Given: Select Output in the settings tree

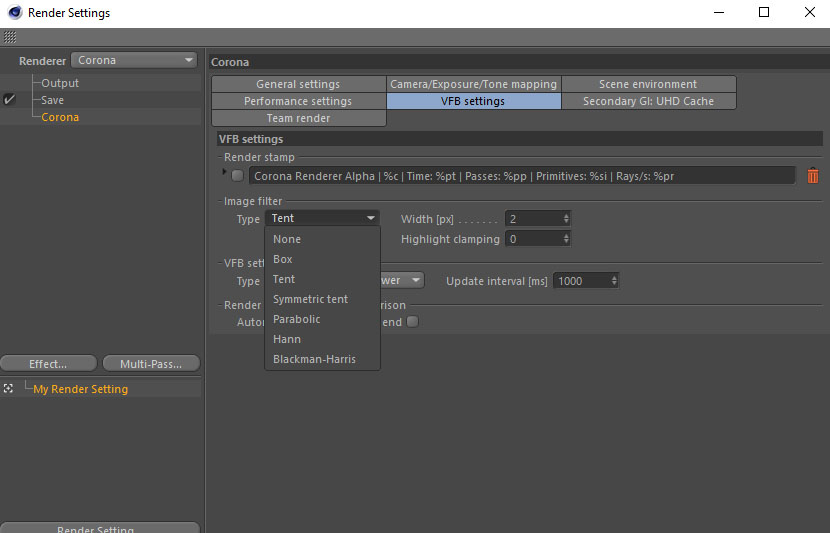Looking at the screenshot, I should [60, 83].
